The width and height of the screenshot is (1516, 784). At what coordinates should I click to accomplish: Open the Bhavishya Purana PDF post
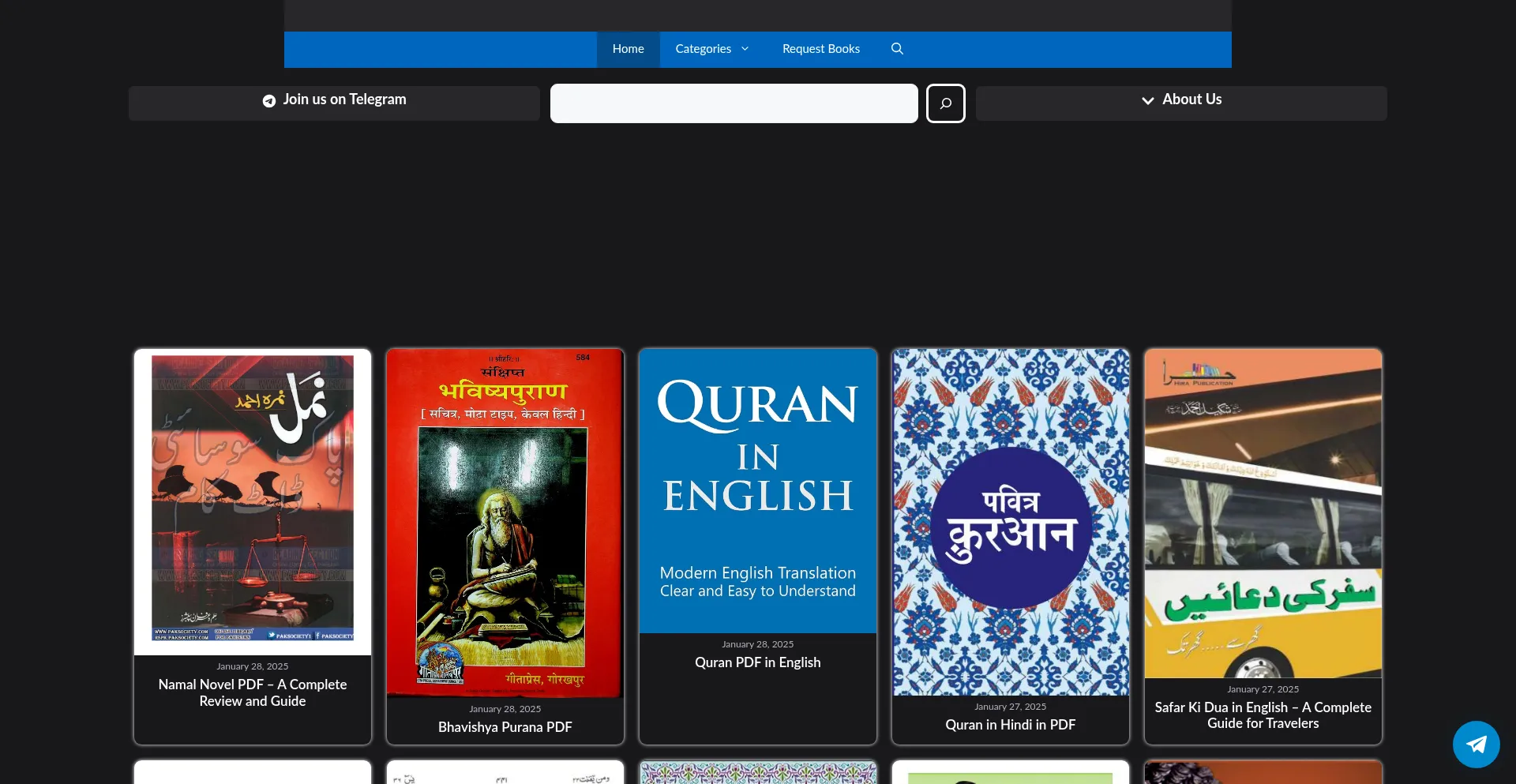[505, 727]
